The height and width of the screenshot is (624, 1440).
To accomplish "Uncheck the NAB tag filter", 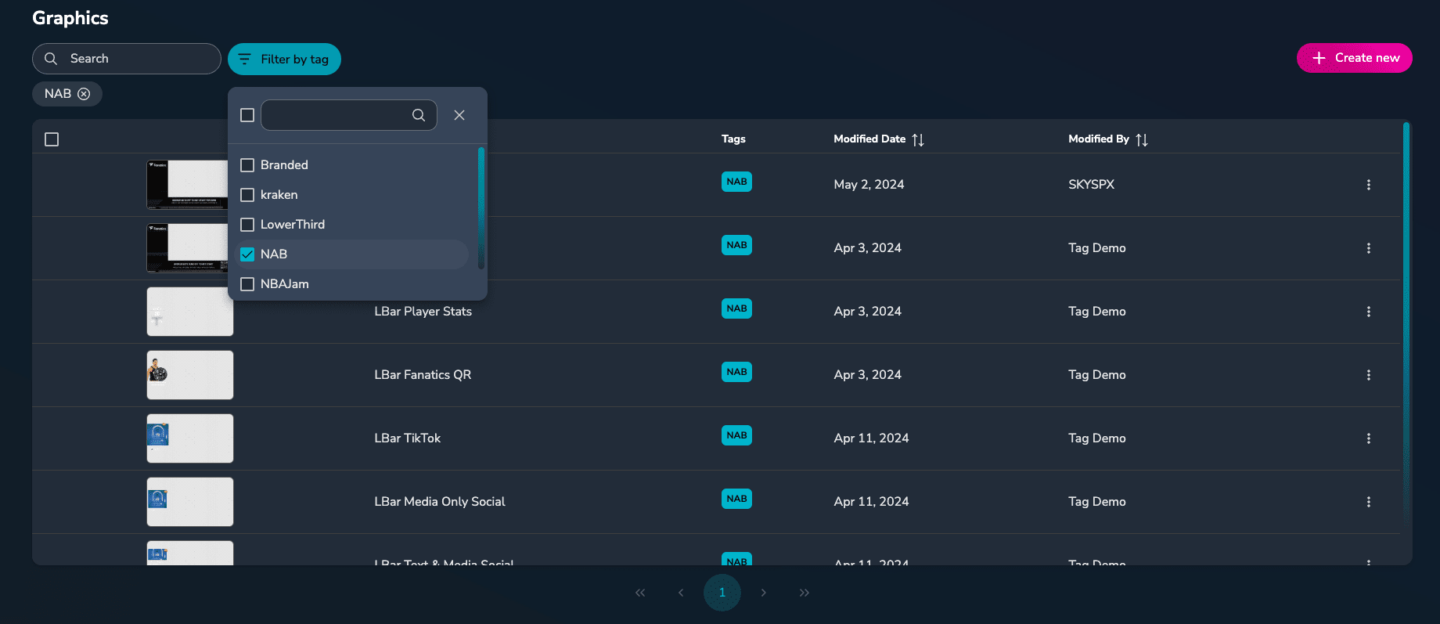I will point(247,254).
